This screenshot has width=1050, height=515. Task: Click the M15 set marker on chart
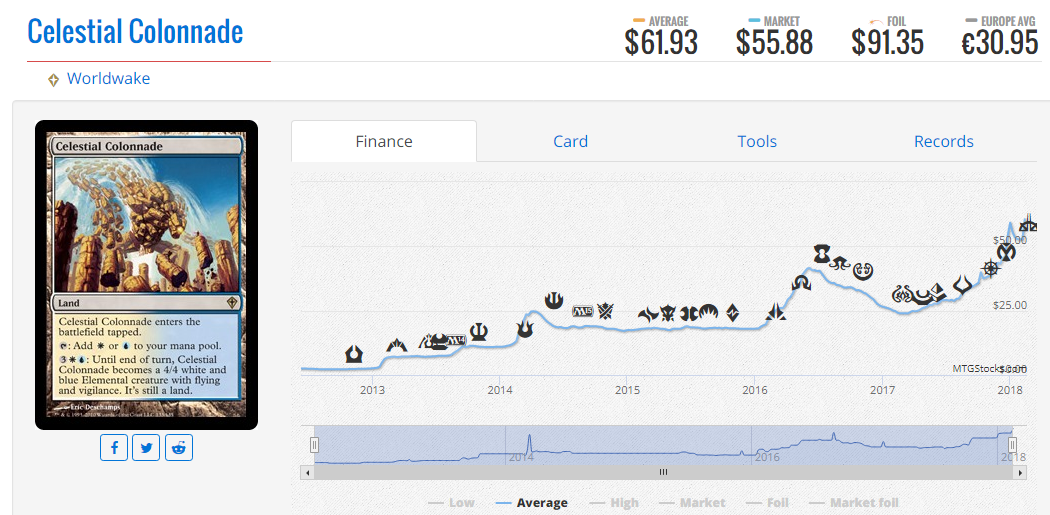pos(583,311)
